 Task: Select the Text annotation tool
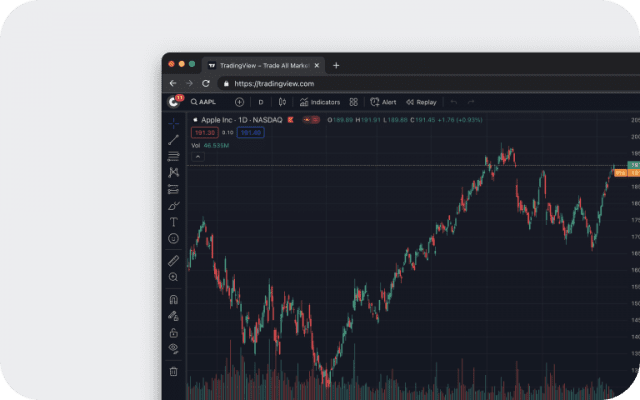point(173,222)
